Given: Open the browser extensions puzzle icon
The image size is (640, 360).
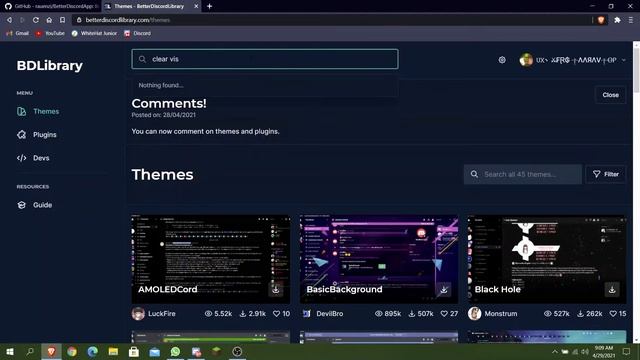Looking at the screenshot, I should click(x=617, y=20).
